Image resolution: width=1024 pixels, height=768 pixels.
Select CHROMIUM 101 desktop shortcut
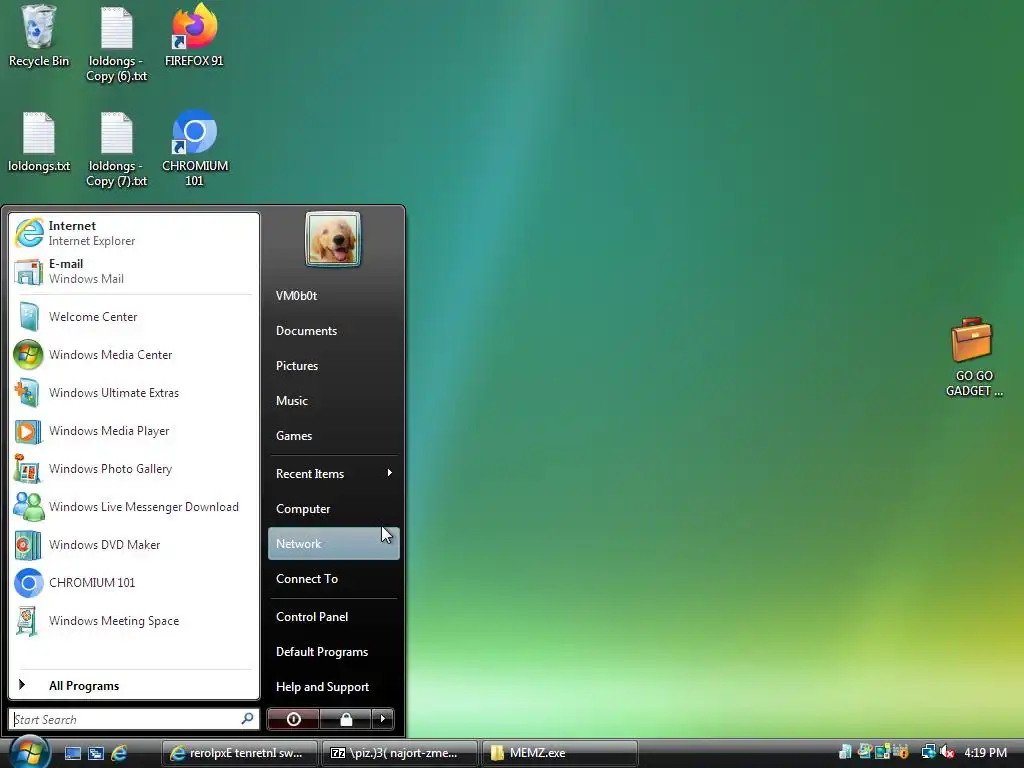pos(195,149)
